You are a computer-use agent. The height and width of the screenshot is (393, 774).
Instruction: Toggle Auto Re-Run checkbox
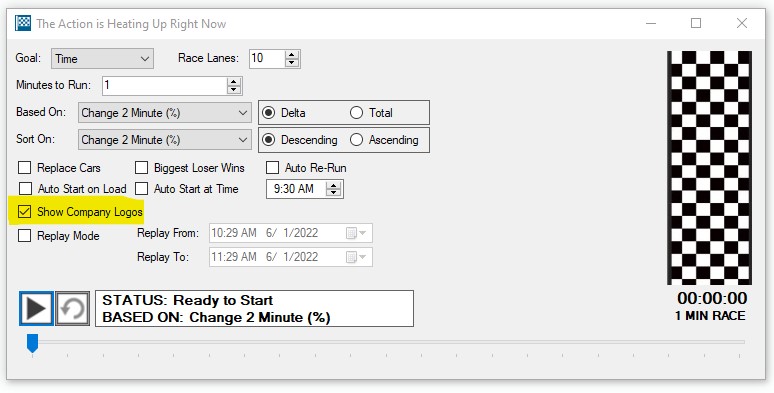pos(272,168)
